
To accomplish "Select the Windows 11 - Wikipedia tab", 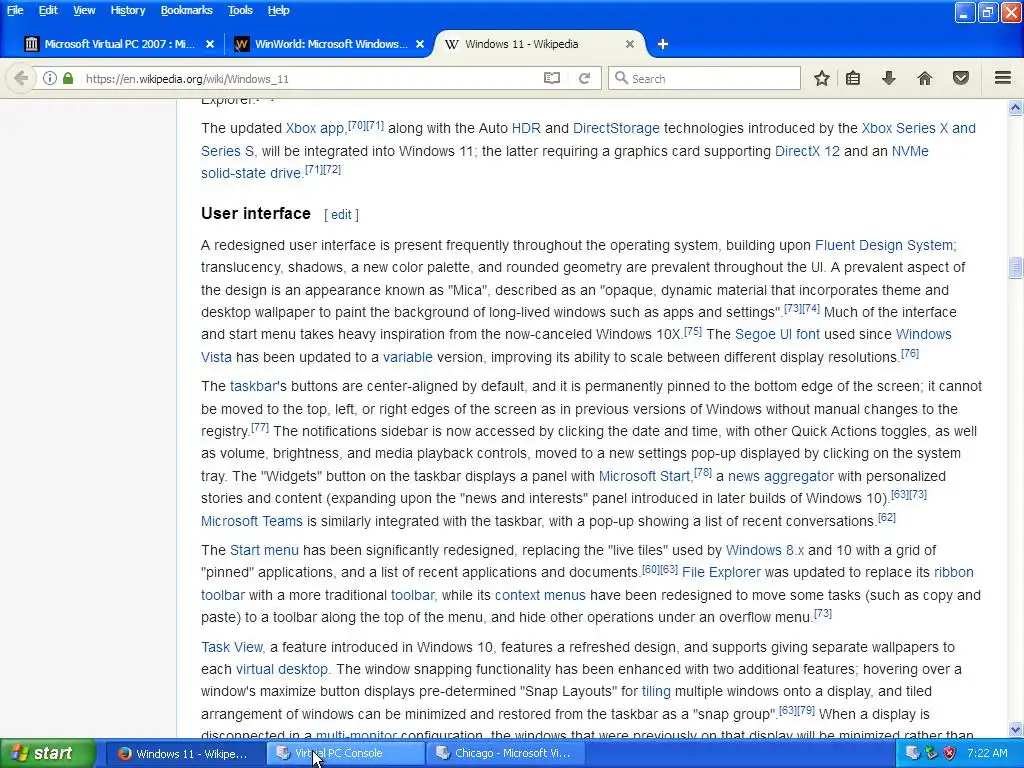I will [539, 44].
